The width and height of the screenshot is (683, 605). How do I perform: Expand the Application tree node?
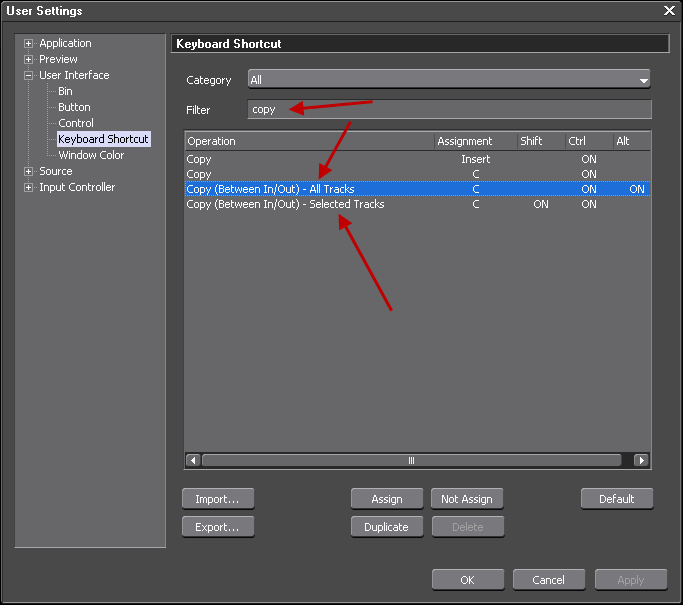click(x=28, y=44)
